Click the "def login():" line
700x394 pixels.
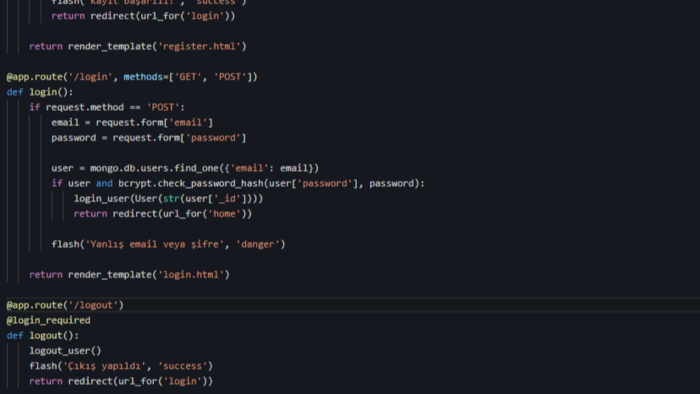pyautogui.click(x=40, y=92)
